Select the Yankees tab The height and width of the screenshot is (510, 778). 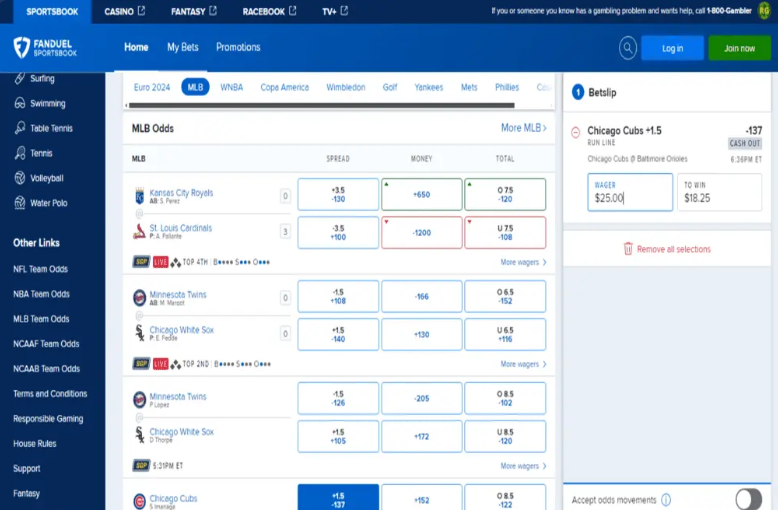coord(429,87)
